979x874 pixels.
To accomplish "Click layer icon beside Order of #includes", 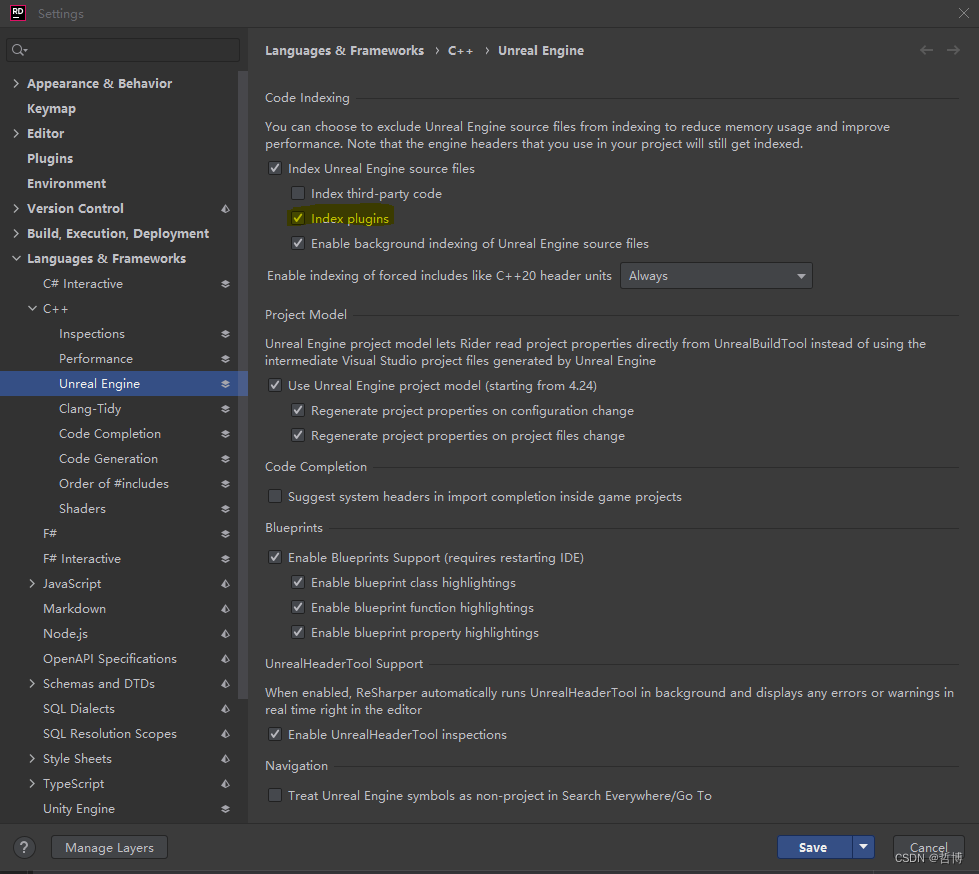I will point(225,483).
